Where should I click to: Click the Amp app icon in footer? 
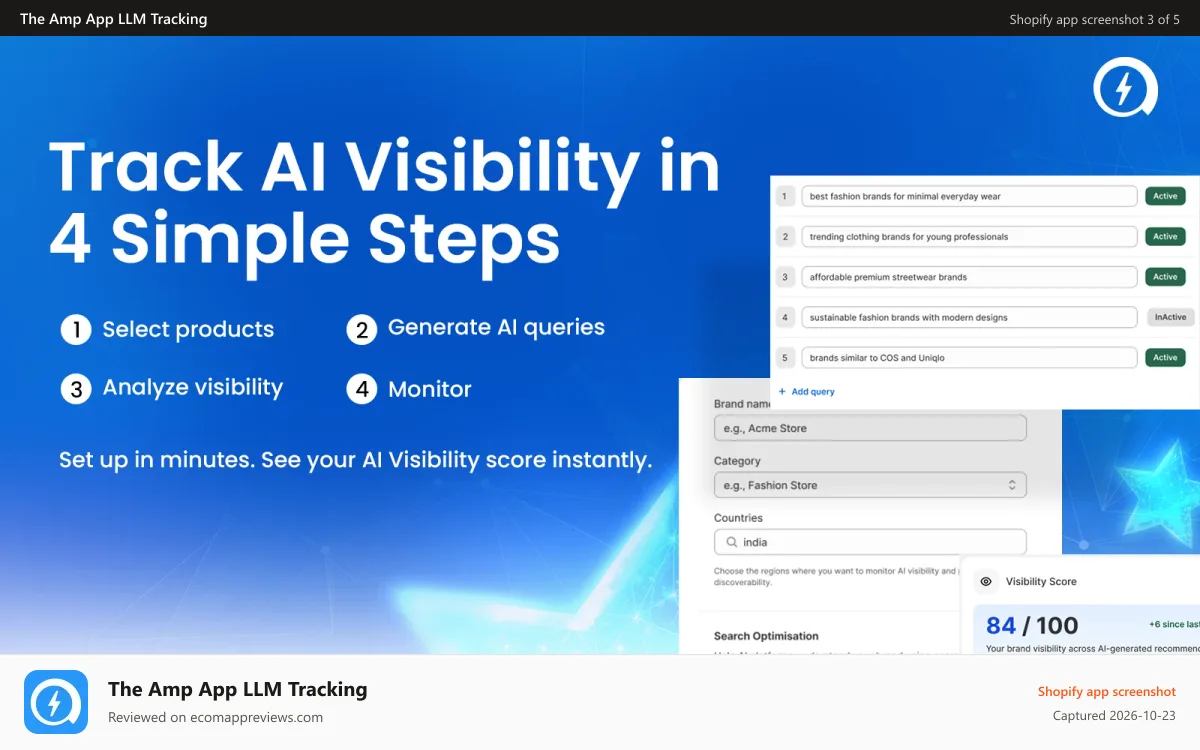pos(56,702)
